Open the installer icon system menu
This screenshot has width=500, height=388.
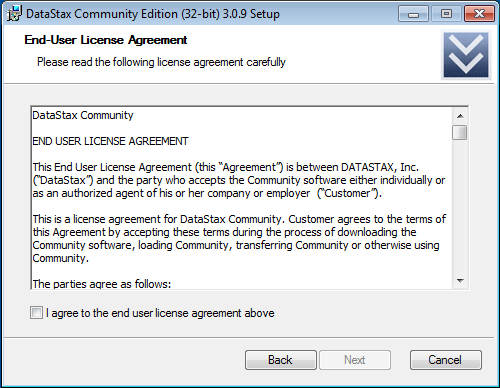click(14, 14)
